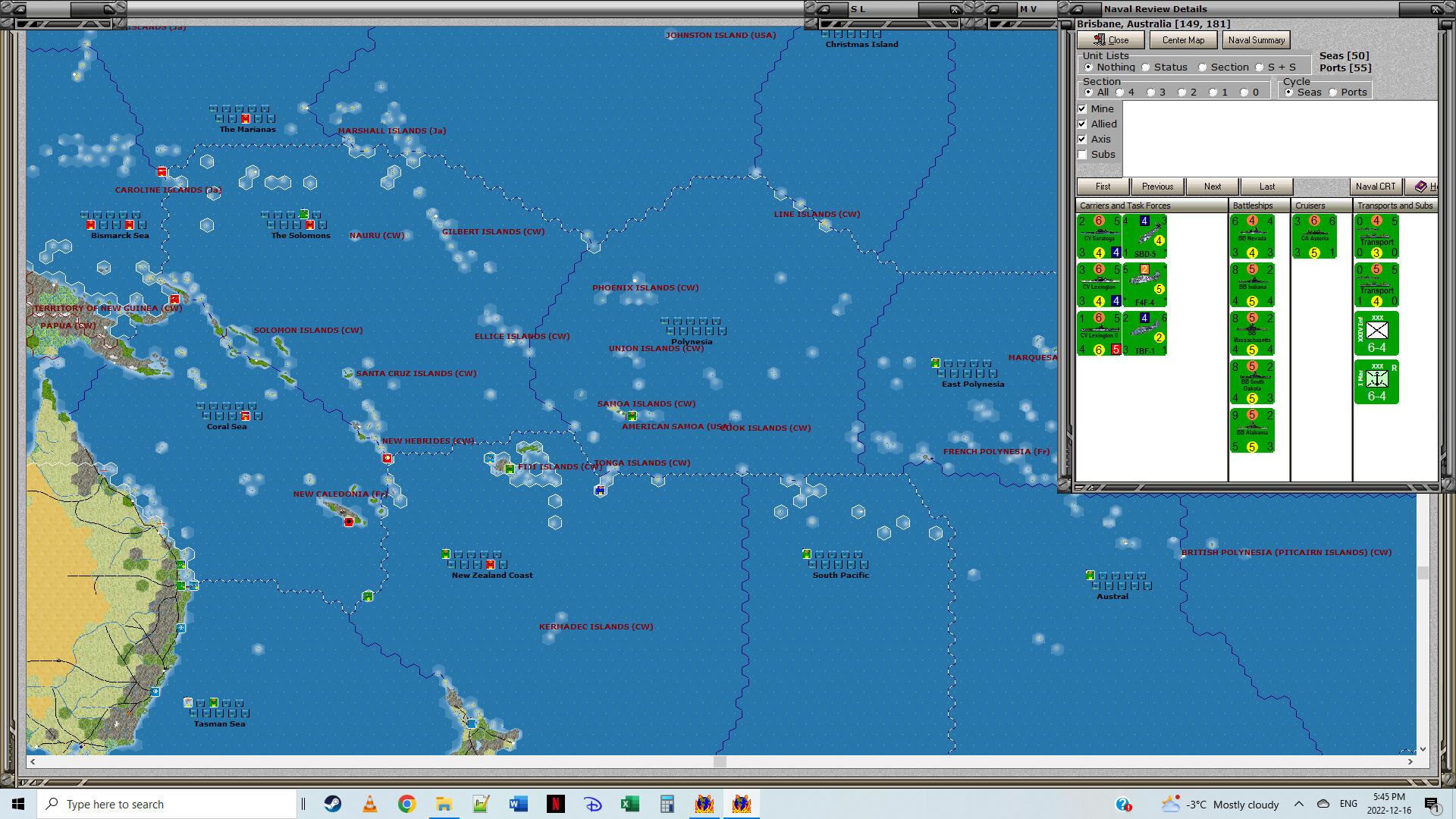1456x819 pixels.
Task: Uncheck the Mine checkbox
Action: 1083,109
